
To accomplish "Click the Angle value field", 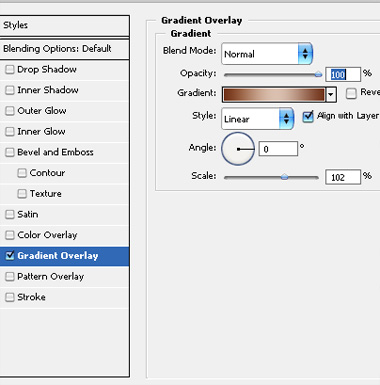I will point(278,149).
